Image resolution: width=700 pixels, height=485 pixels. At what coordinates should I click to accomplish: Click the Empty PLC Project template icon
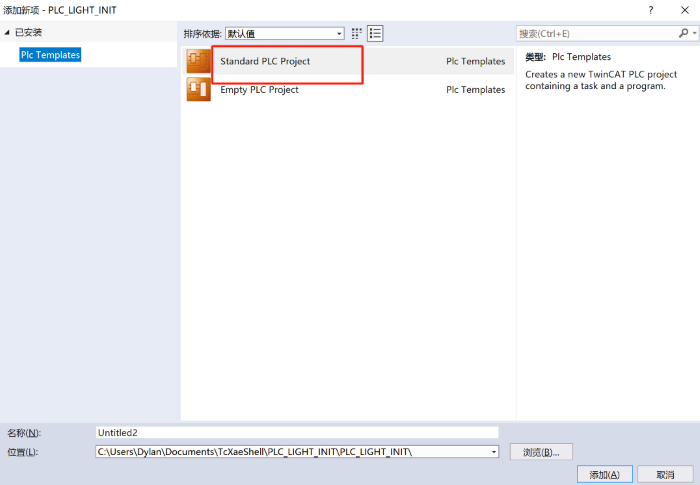point(198,90)
